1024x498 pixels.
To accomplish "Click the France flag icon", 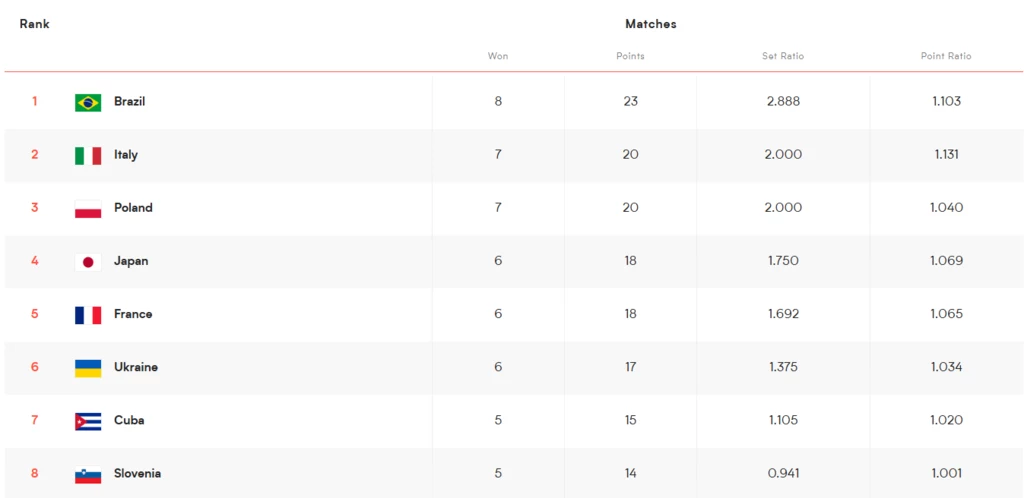I will click(88, 315).
